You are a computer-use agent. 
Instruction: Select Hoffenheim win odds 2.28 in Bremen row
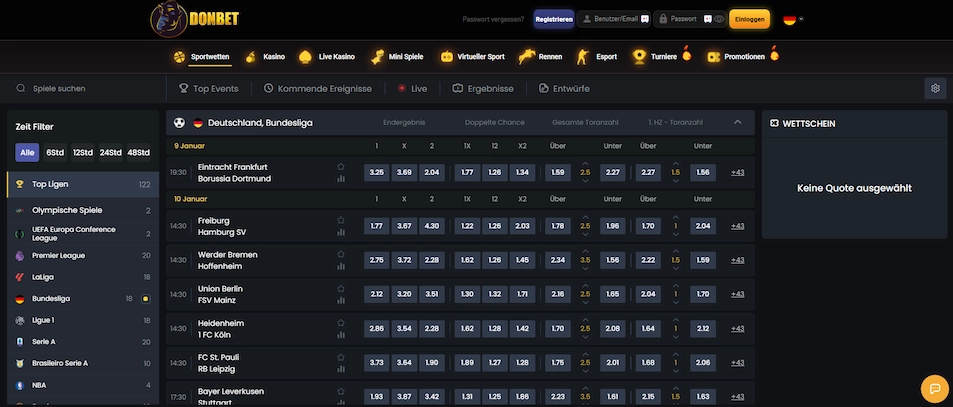(x=432, y=260)
